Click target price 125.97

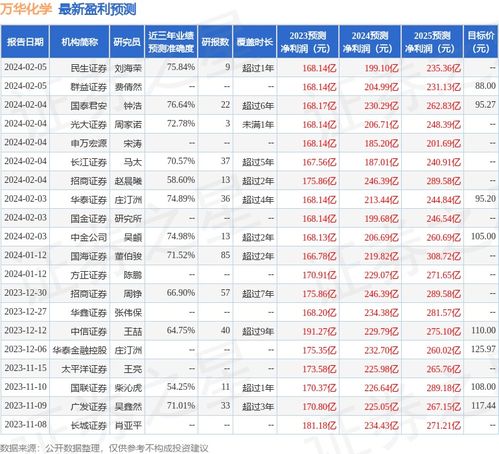(x=483, y=349)
